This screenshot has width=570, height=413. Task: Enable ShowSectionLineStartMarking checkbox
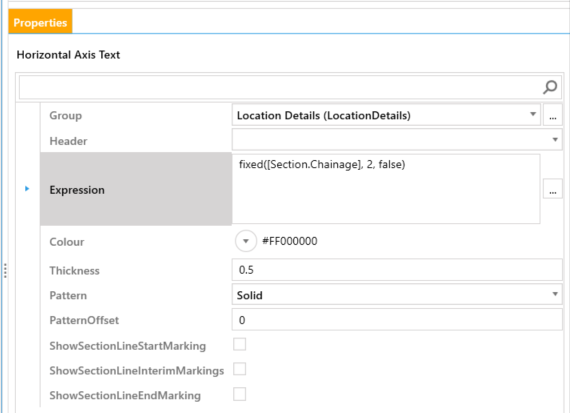point(240,344)
